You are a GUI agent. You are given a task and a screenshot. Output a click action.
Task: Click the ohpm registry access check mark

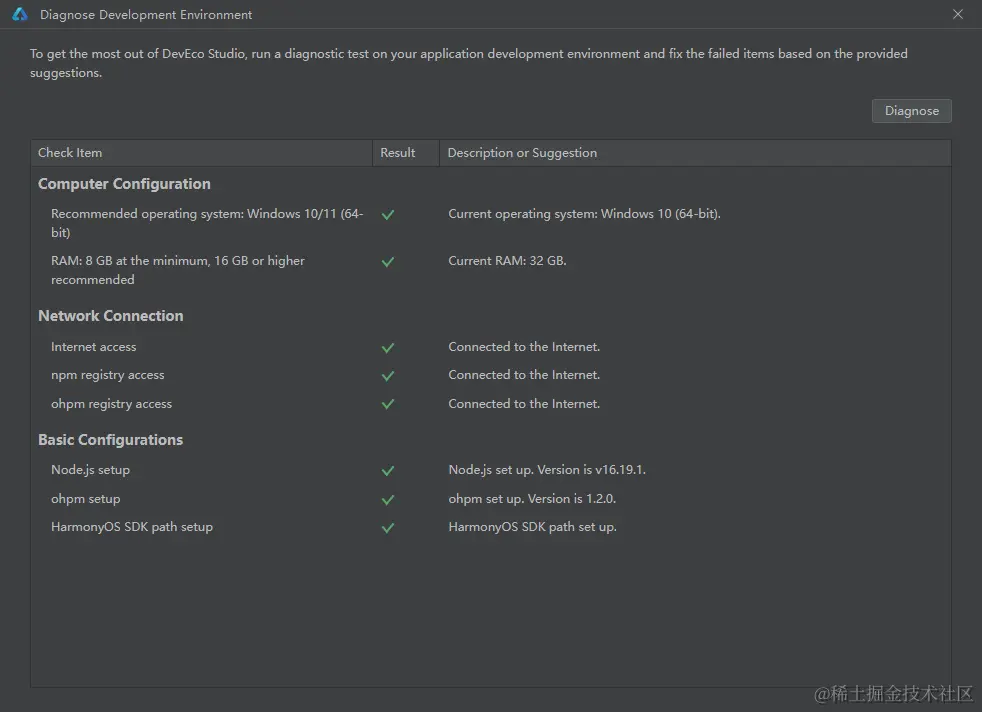coord(388,404)
